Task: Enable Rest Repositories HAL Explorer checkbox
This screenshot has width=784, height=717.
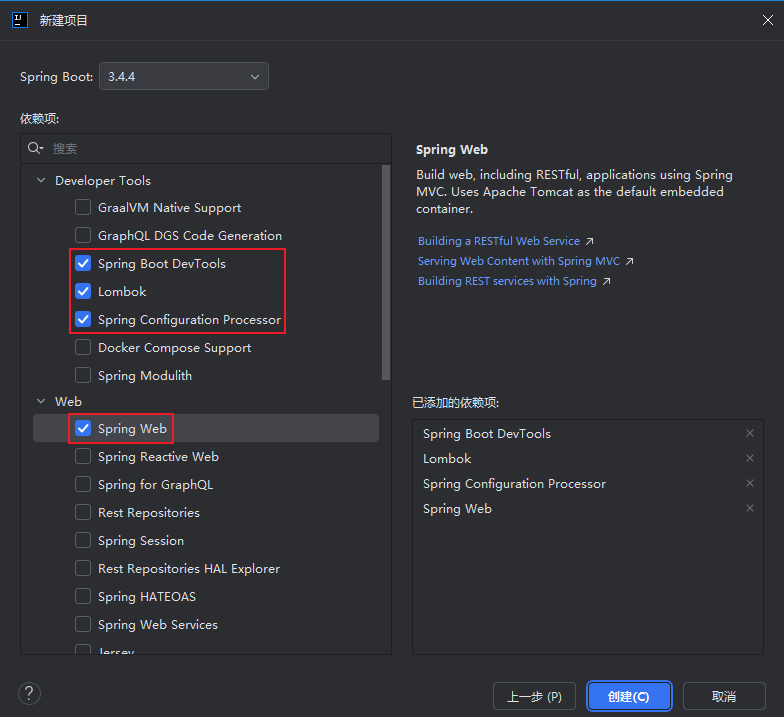Action: tap(83, 568)
